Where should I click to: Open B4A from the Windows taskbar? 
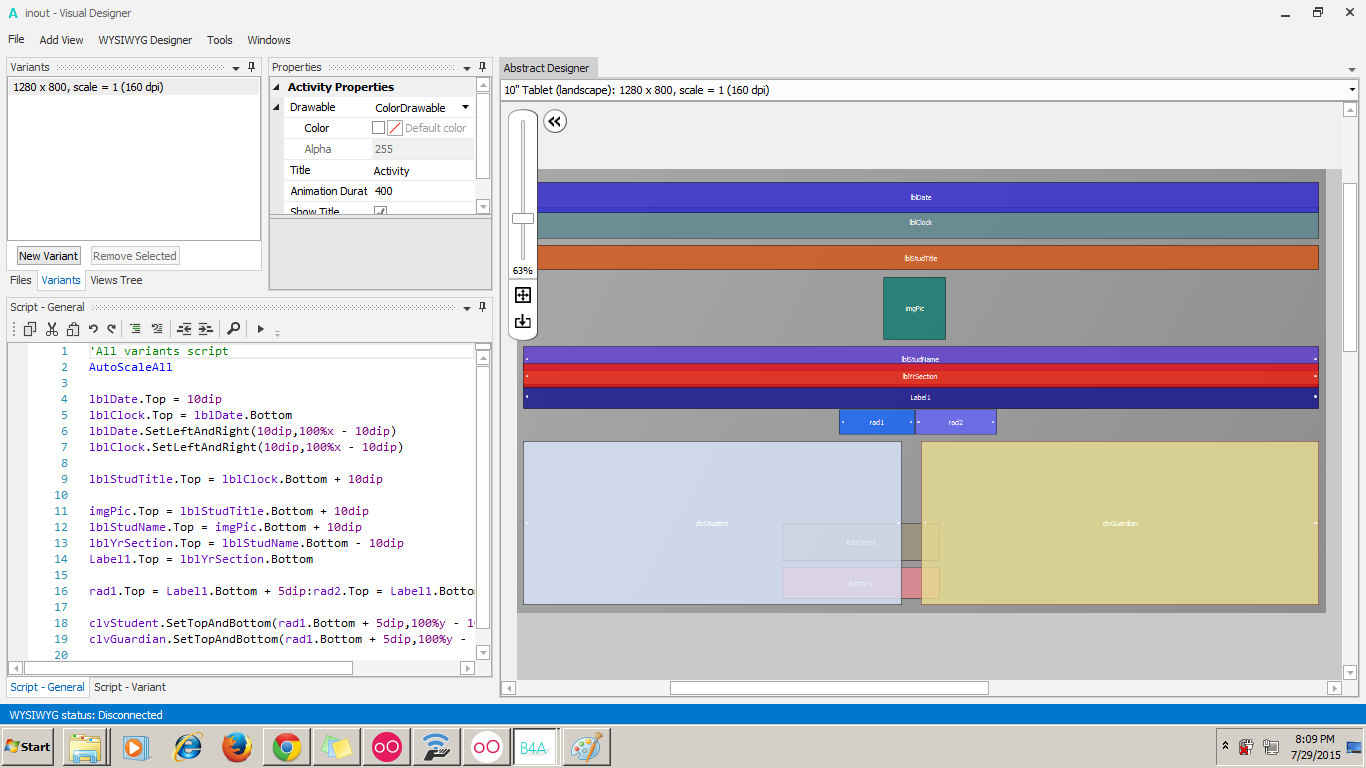coord(534,747)
